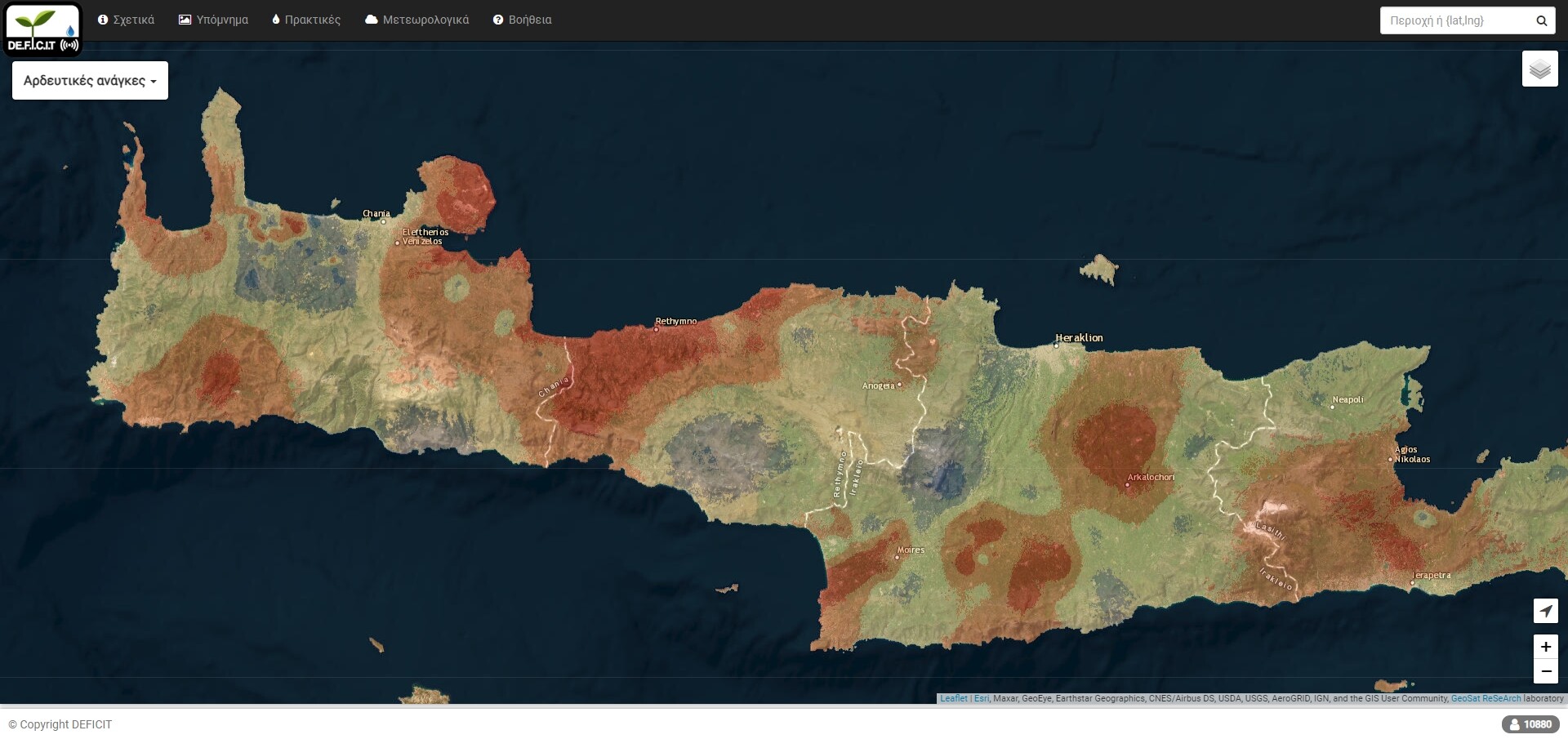Click the DEFICIT logo icon
The height and width of the screenshot is (748, 1568).
click(x=43, y=30)
